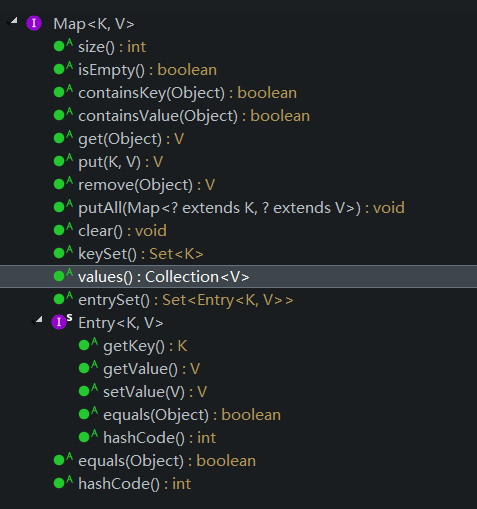Click the method icon beside containsKey(Object)
The width and height of the screenshot is (477, 509).
[63, 91]
